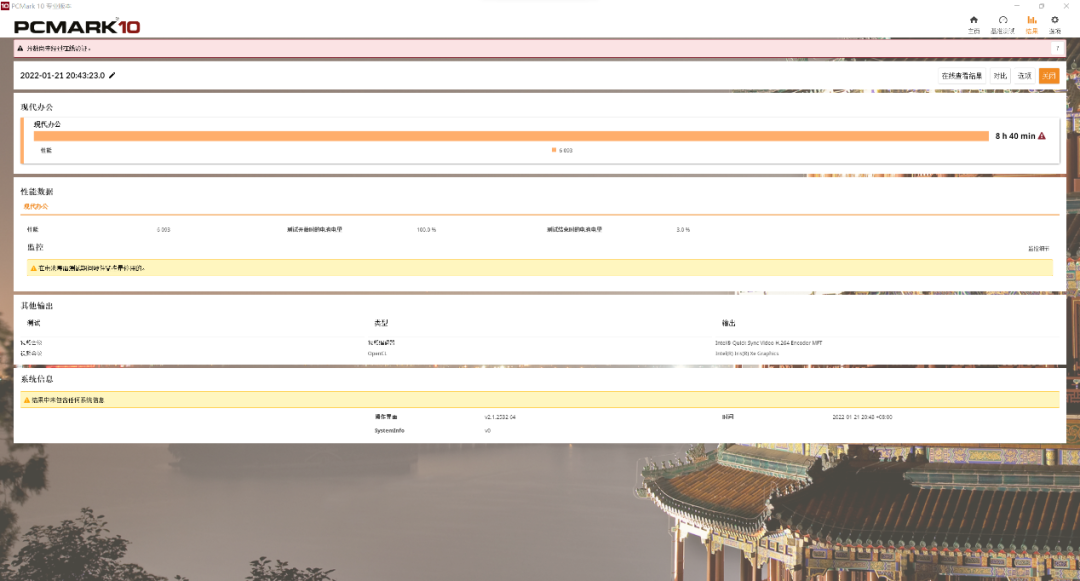Click the 3.0 % battery end value
The width and height of the screenshot is (1080, 581).
[x=683, y=229]
